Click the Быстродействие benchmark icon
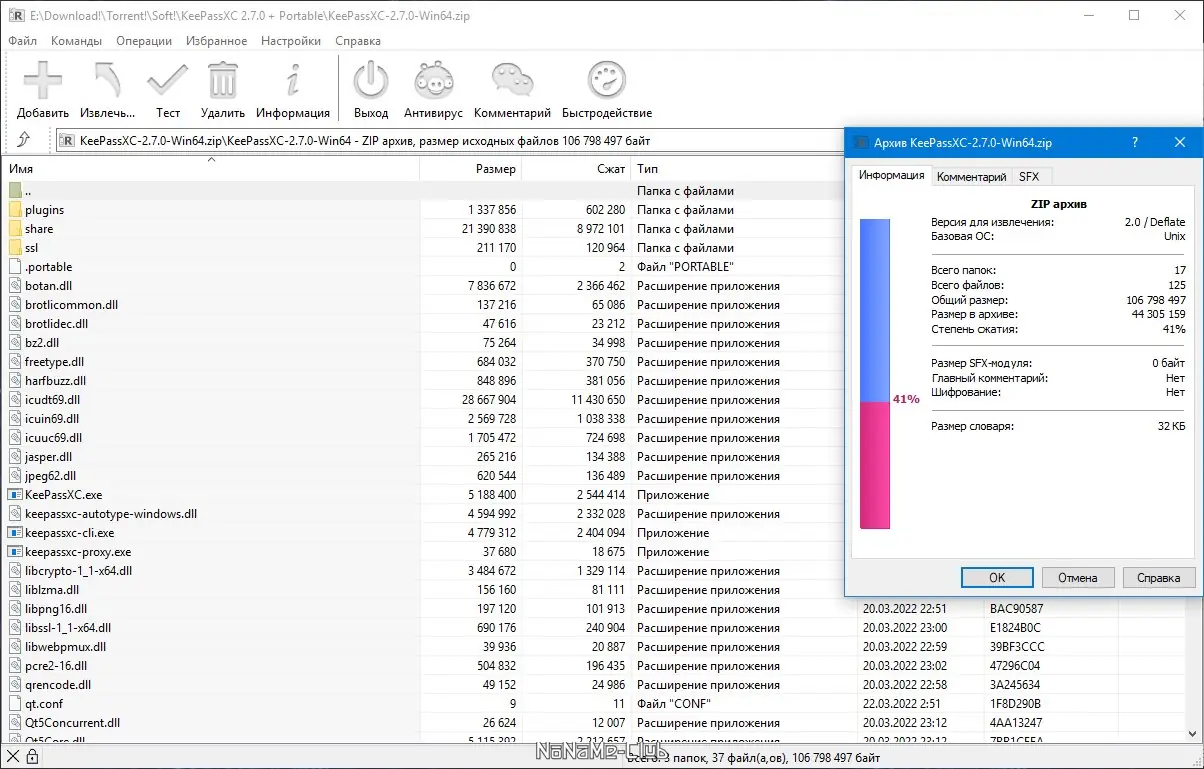 coord(606,81)
